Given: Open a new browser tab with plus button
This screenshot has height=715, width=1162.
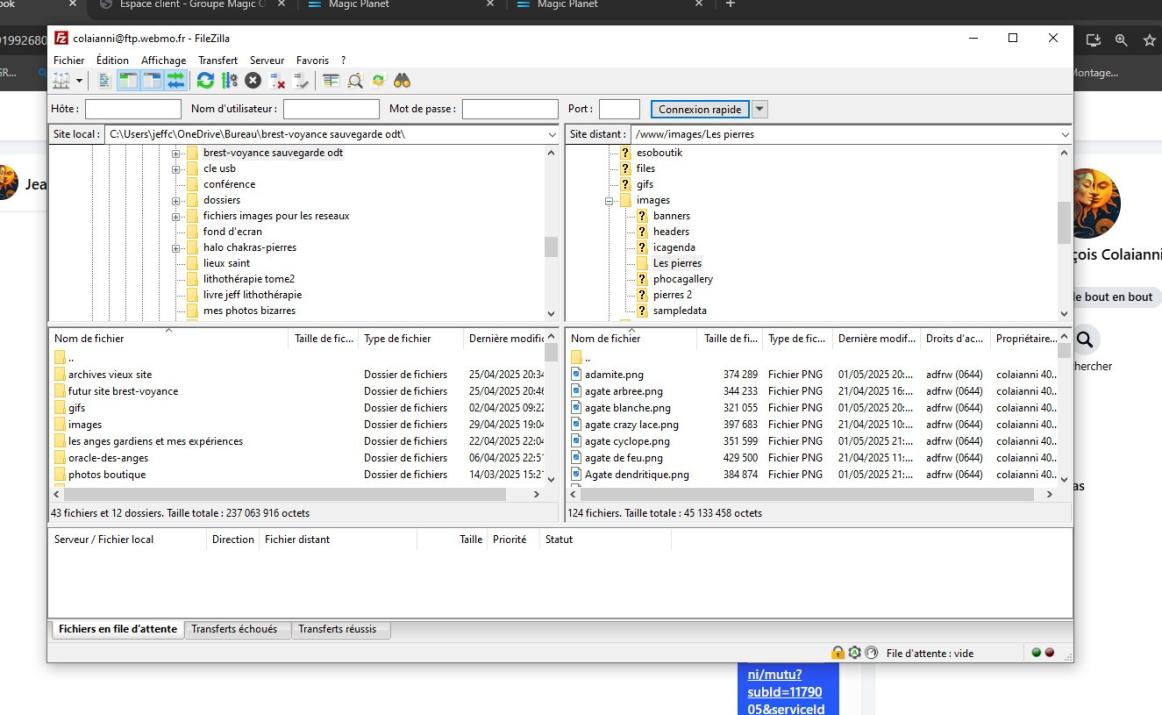Looking at the screenshot, I should [730, 4].
